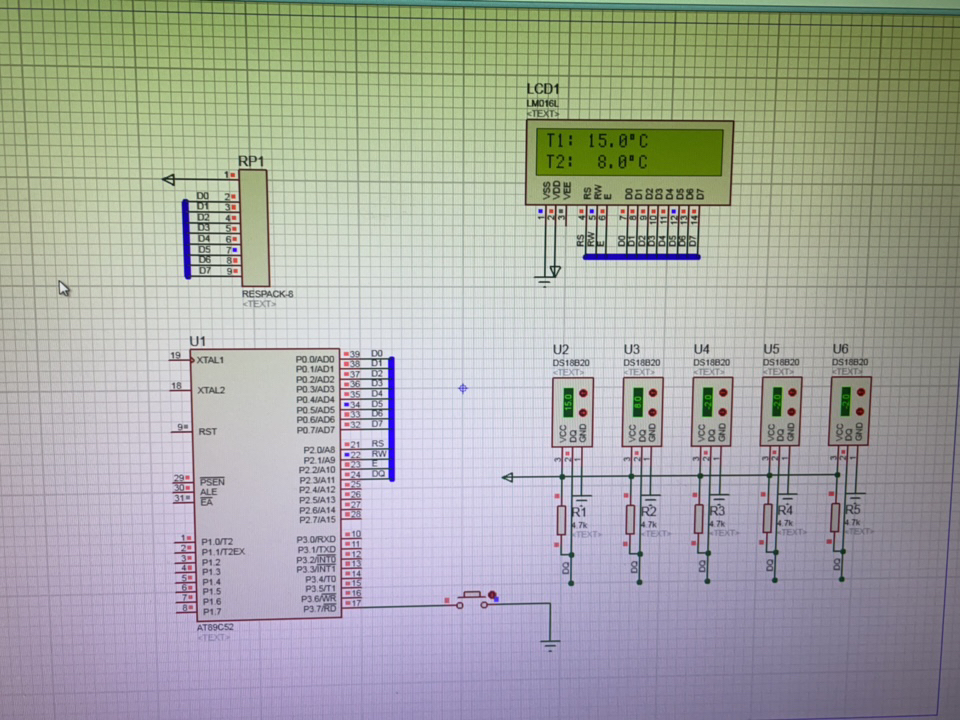Click the P0.0/AD0 pin label on U1

click(x=315, y=359)
